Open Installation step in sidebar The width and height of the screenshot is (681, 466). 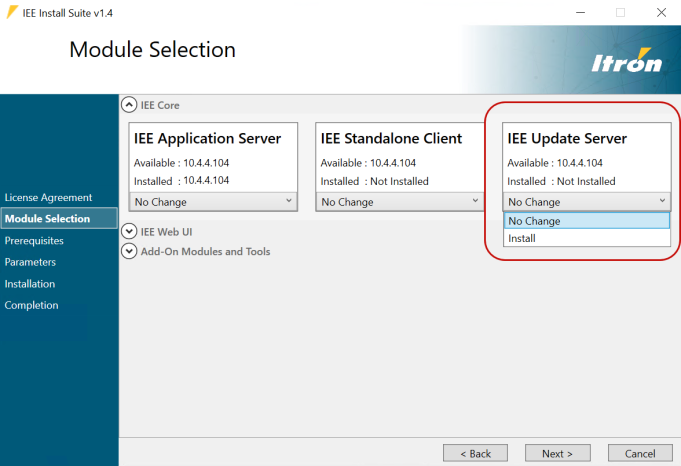point(30,284)
